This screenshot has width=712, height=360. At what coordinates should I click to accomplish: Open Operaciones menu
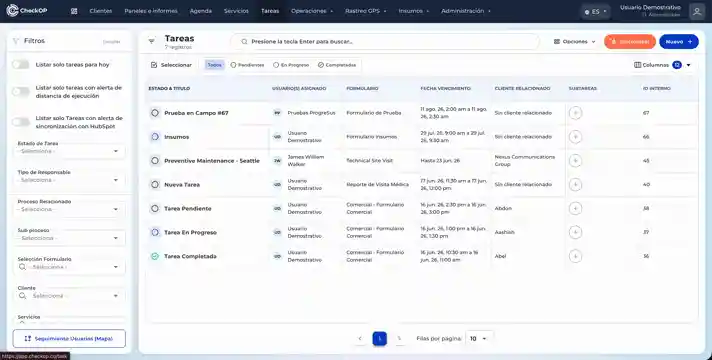click(312, 11)
